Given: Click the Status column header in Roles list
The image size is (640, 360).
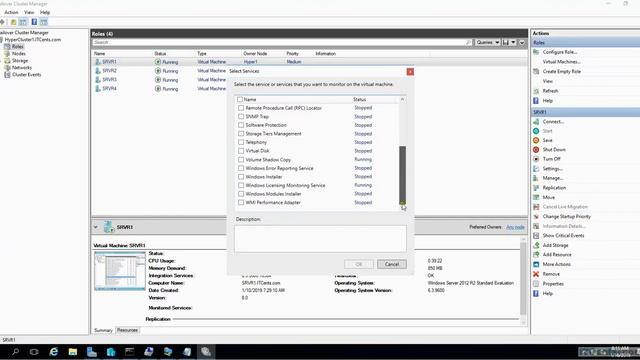Looking at the screenshot, I should pyautogui.click(x=160, y=53).
